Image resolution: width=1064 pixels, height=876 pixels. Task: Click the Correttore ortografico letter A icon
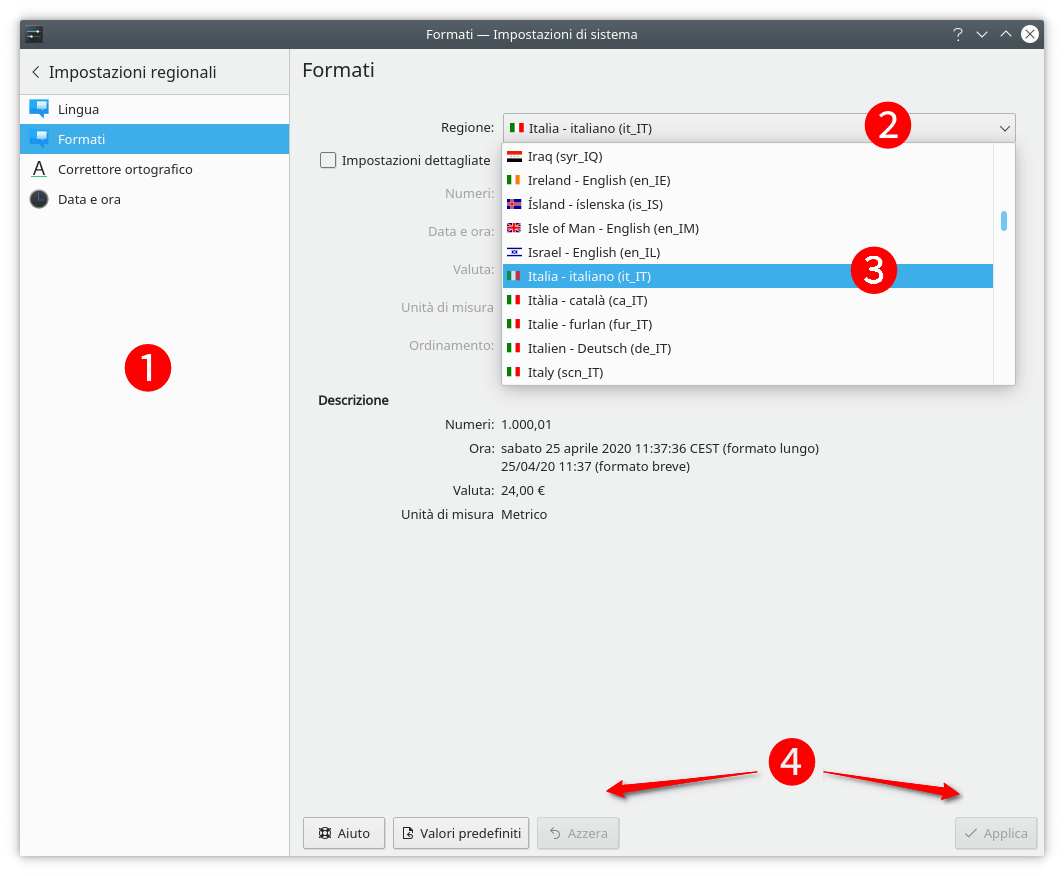39,169
